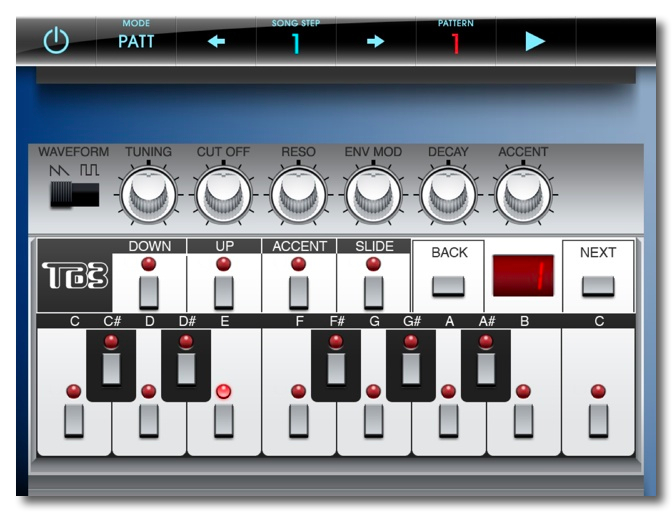Screen dimensions: 672x512
Task: Click the DECAY knob
Action: click(448, 195)
